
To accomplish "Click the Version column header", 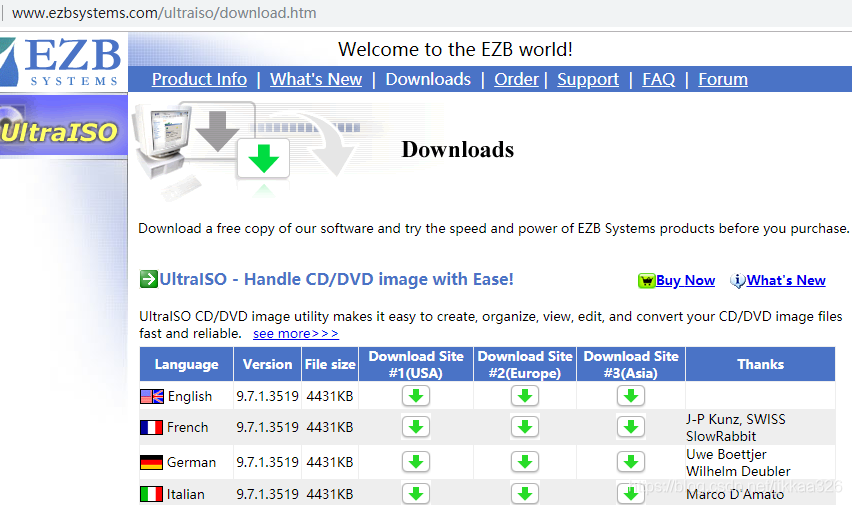I will point(267,364).
